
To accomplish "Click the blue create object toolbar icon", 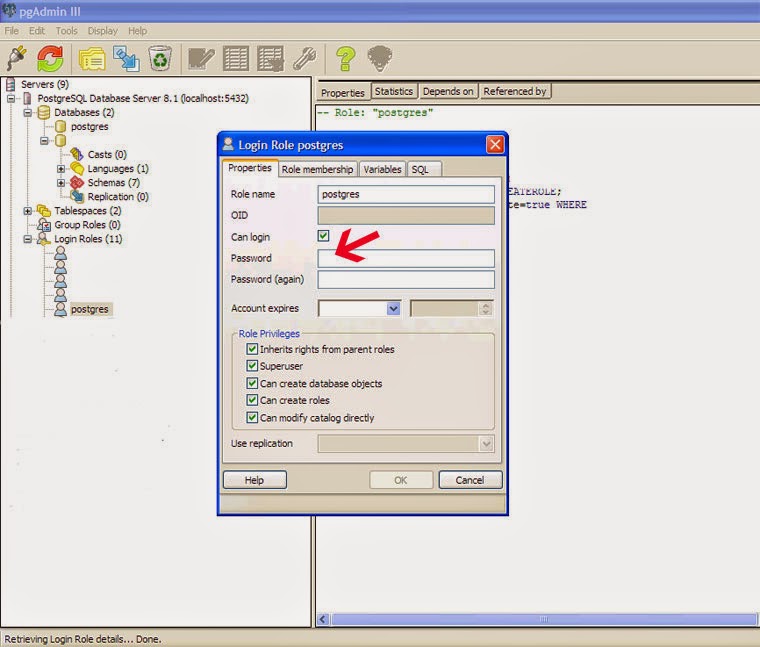I will click(x=126, y=58).
